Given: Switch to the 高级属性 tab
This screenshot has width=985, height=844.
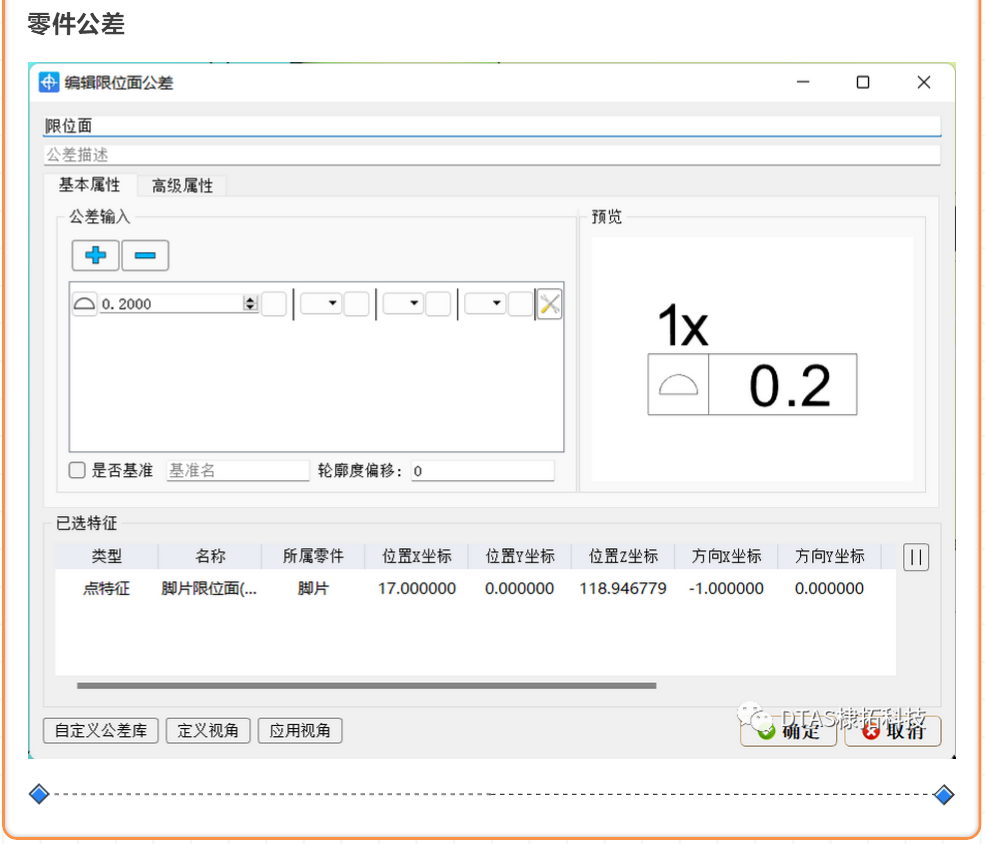Looking at the screenshot, I should point(181,186).
